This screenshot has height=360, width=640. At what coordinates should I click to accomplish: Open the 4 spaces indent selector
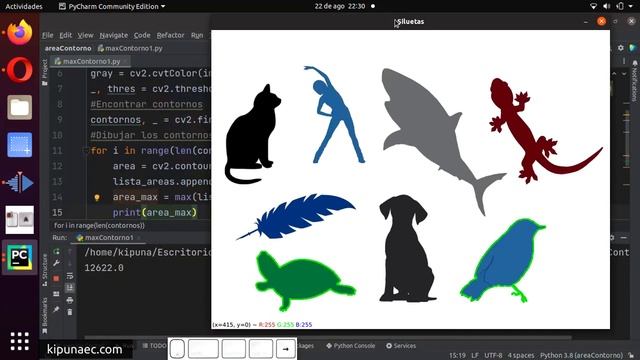521,356
